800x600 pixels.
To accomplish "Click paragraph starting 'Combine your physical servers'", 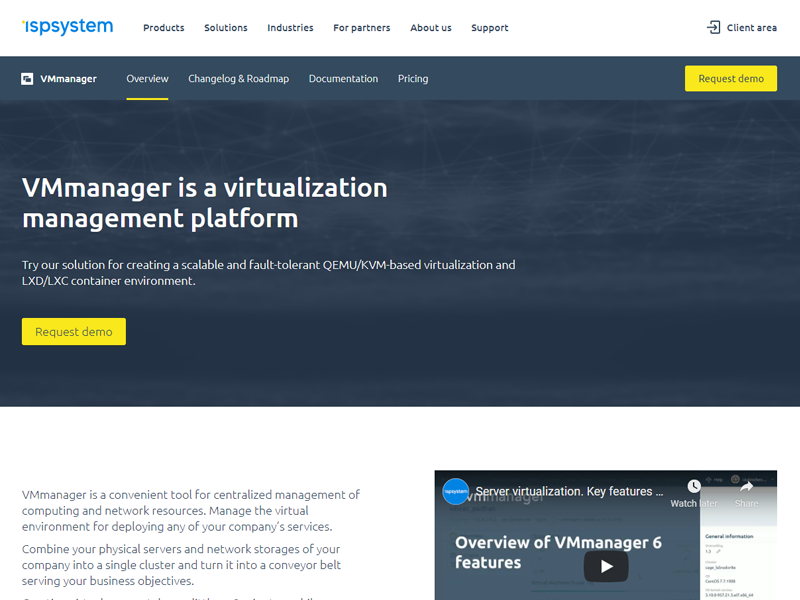I will (x=181, y=565).
